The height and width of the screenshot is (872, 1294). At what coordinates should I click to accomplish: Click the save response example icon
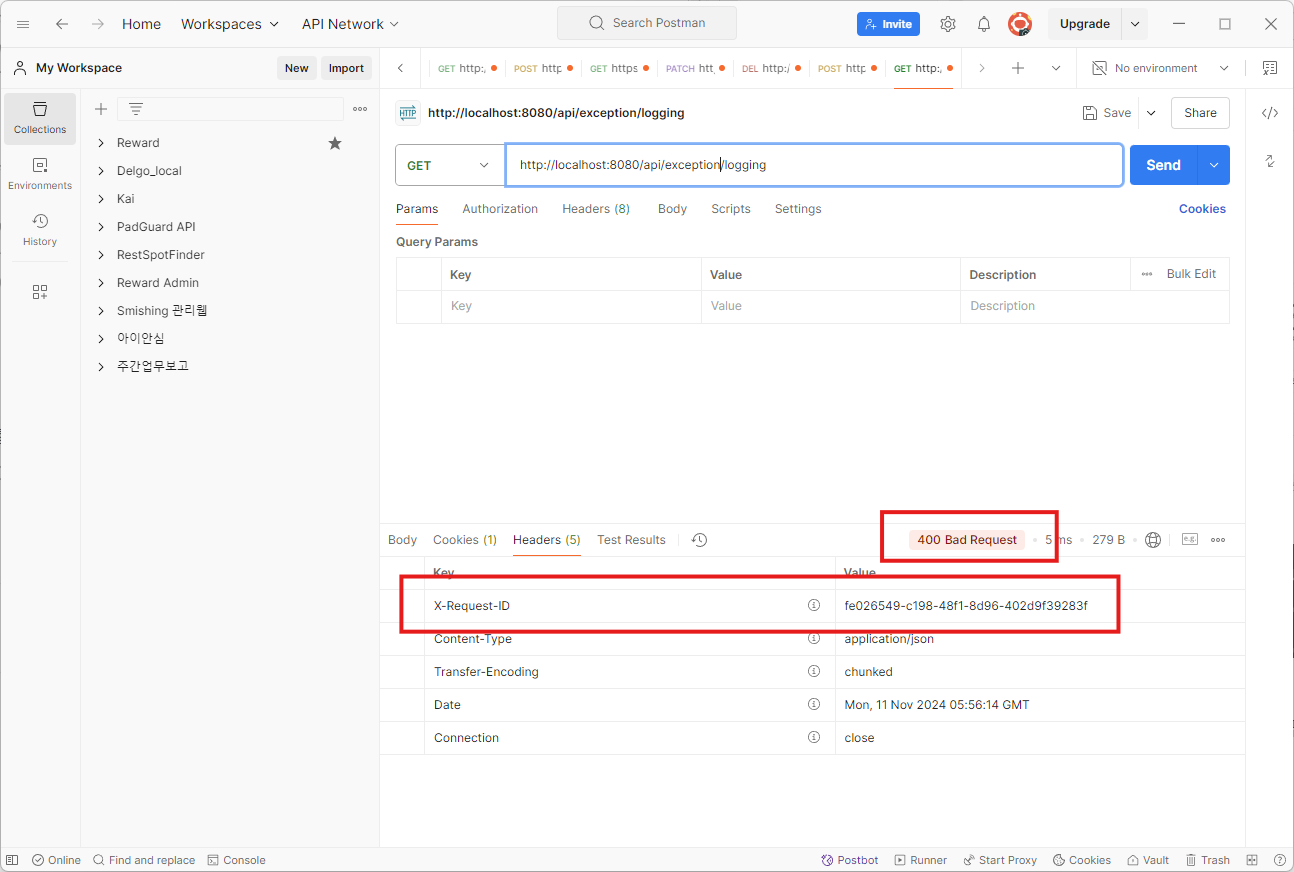click(x=1190, y=540)
